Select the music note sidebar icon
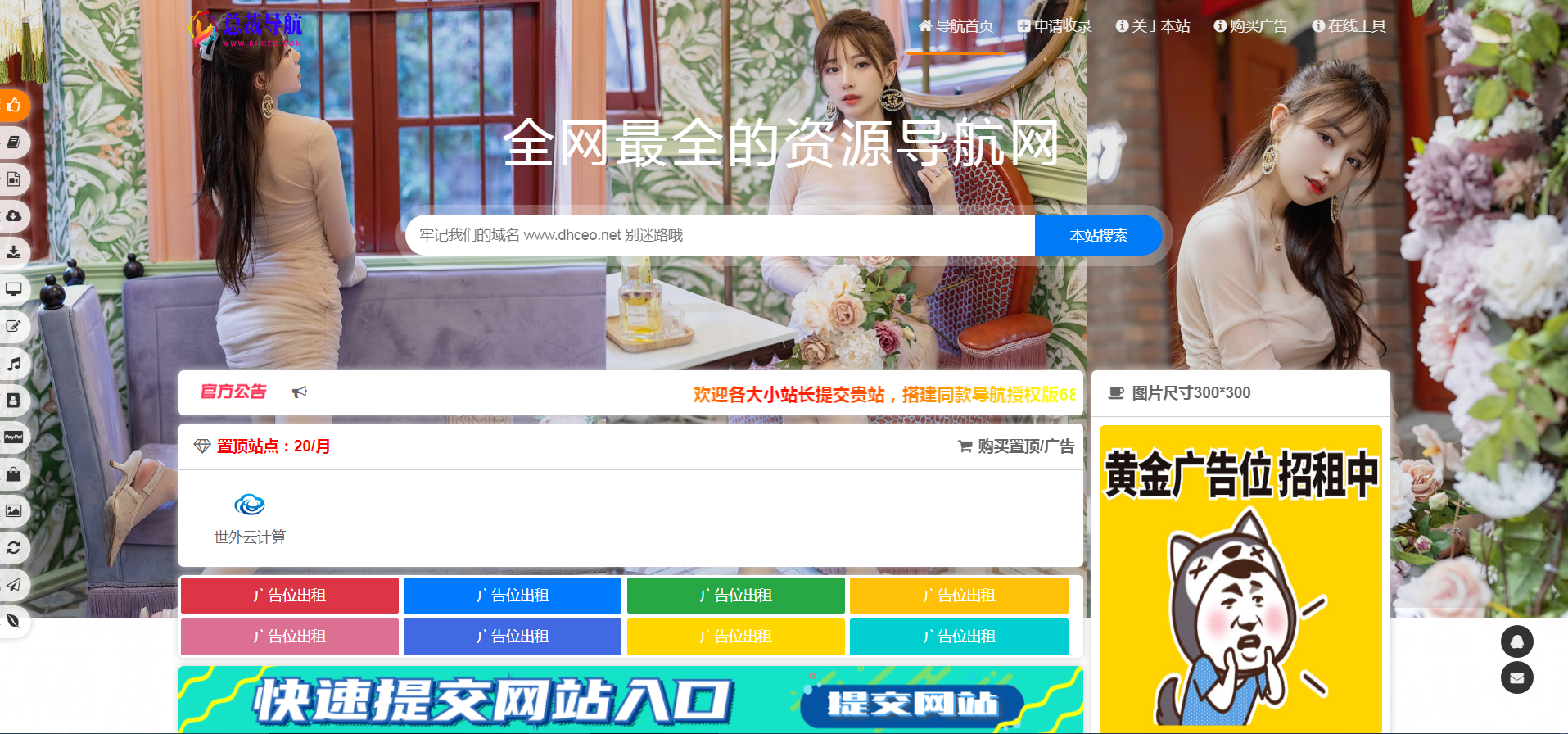The height and width of the screenshot is (734, 1568). [x=14, y=364]
